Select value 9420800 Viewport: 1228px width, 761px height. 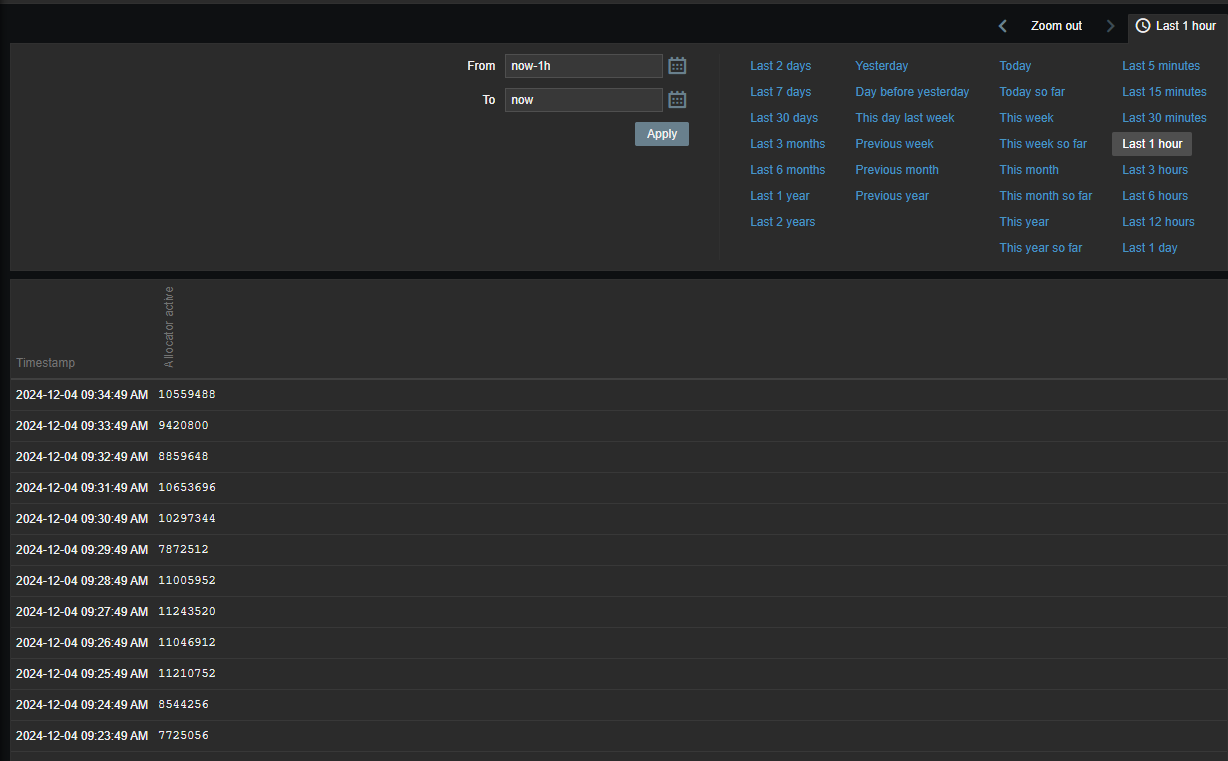pos(183,426)
